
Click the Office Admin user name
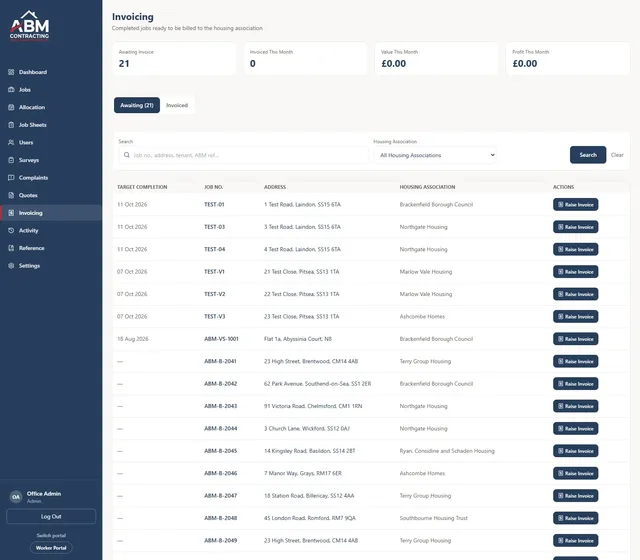(x=44, y=493)
